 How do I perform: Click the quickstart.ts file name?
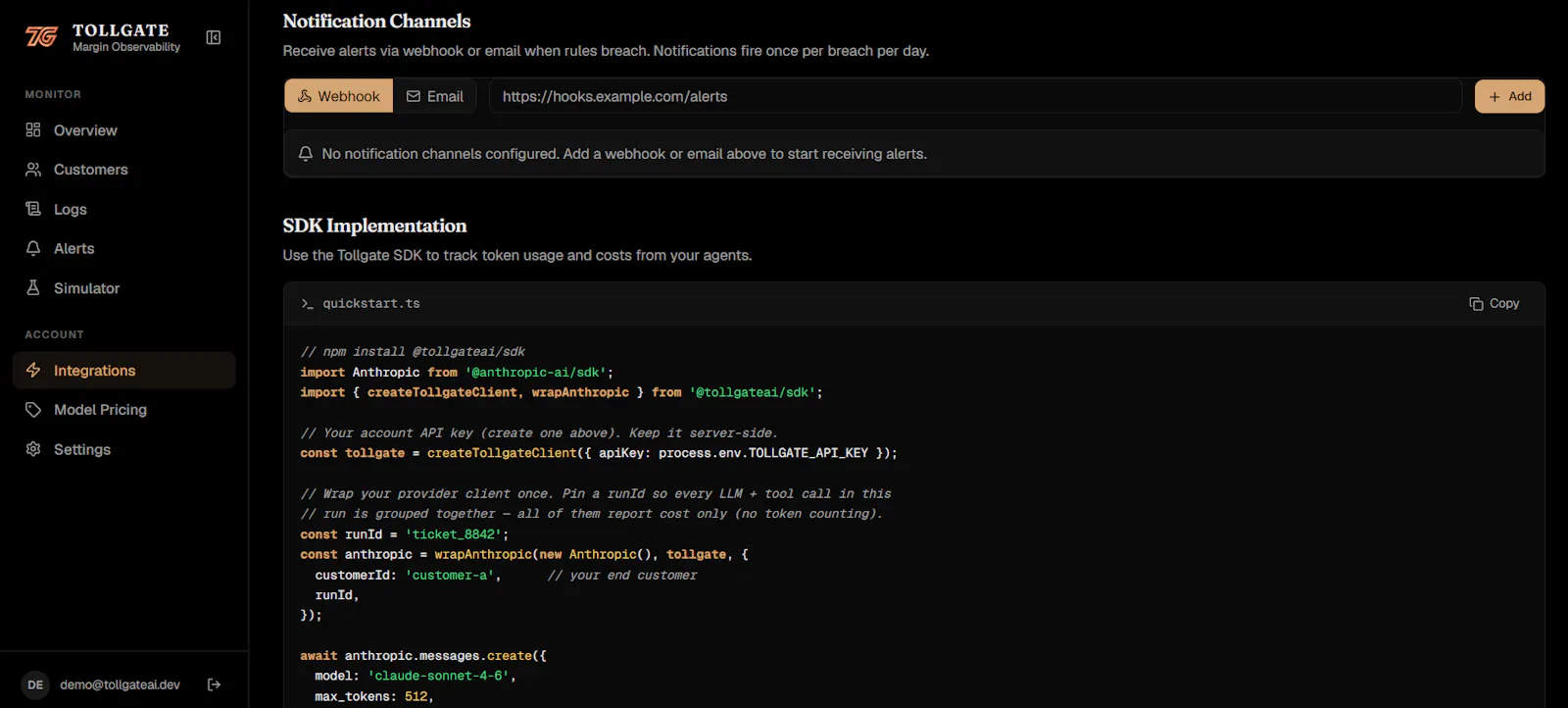(x=371, y=304)
